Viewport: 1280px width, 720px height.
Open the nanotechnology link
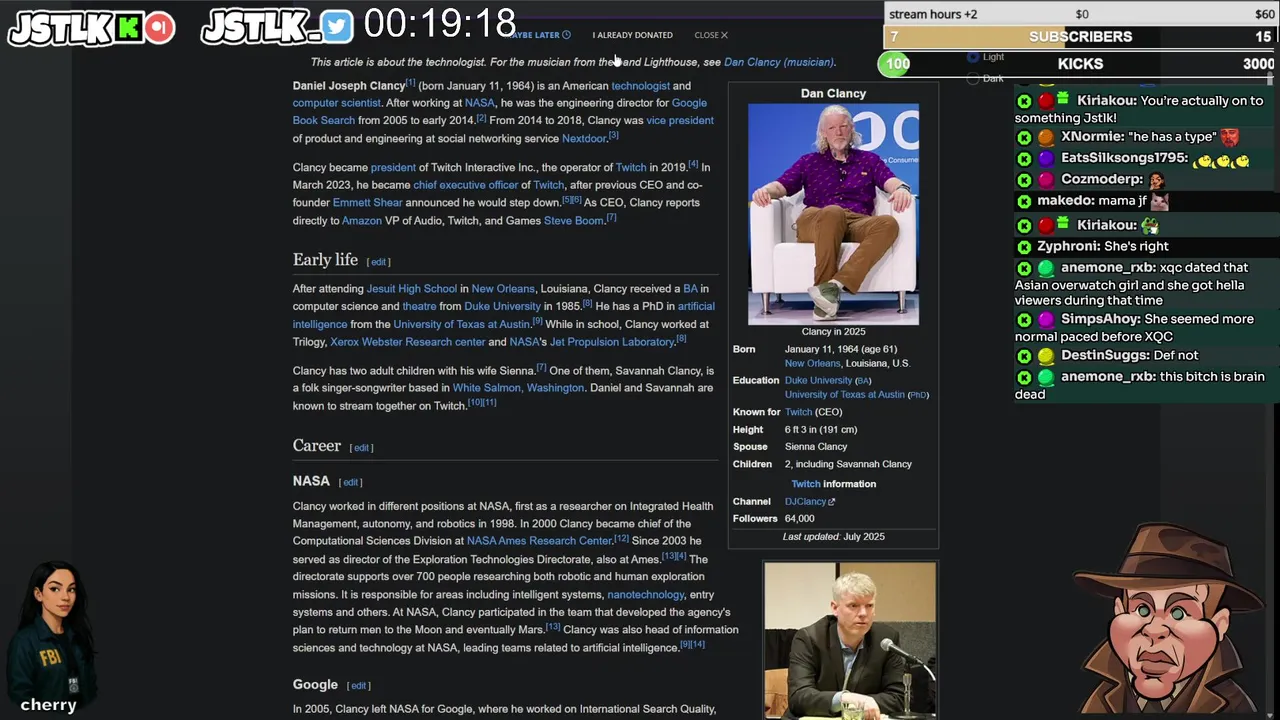pyautogui.click(x=646, y=595)
